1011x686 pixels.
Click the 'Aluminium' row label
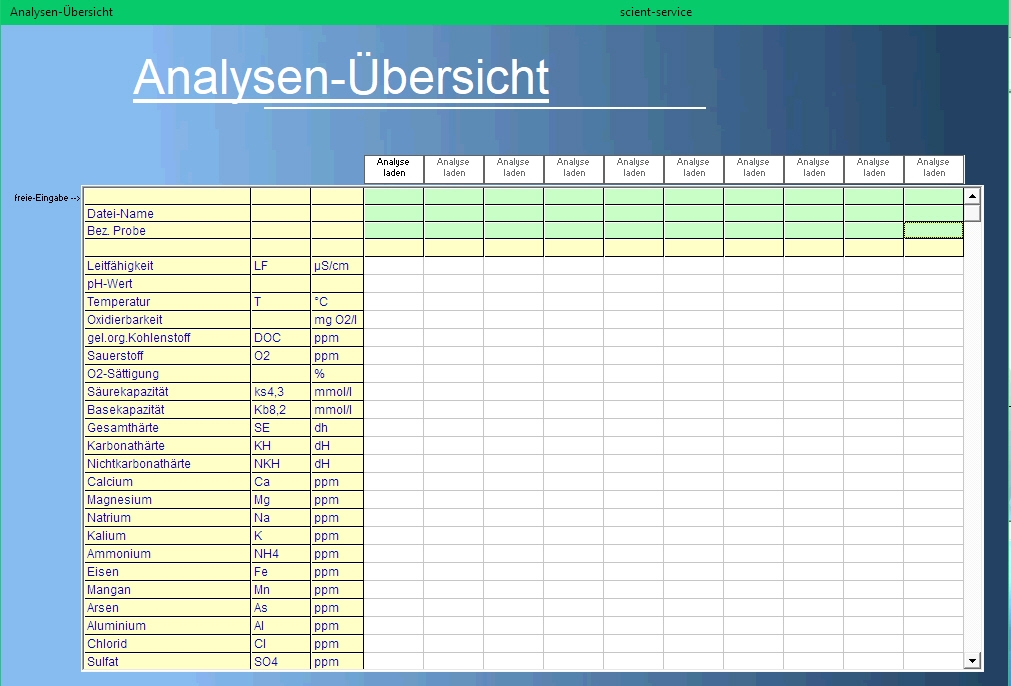167,627
